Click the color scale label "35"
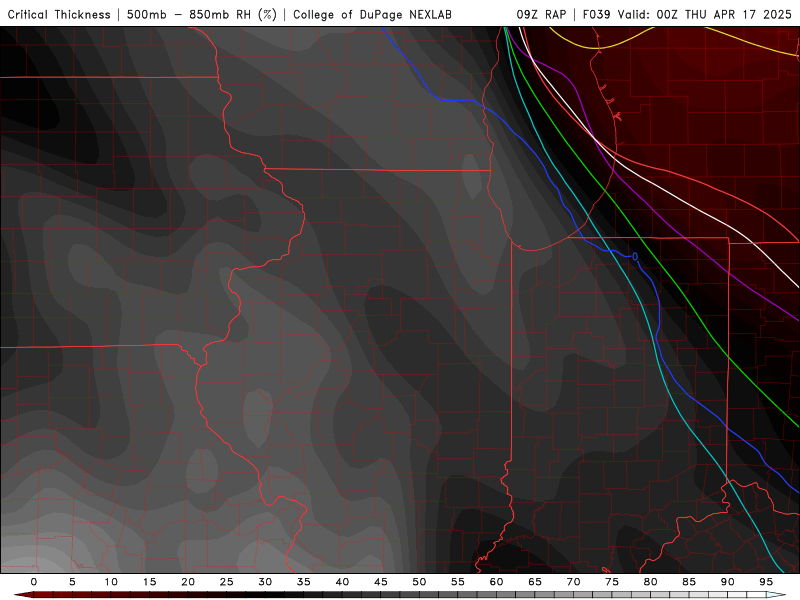Image resolution: width=800 pixels, height=600 pixels. pos(304,582)
